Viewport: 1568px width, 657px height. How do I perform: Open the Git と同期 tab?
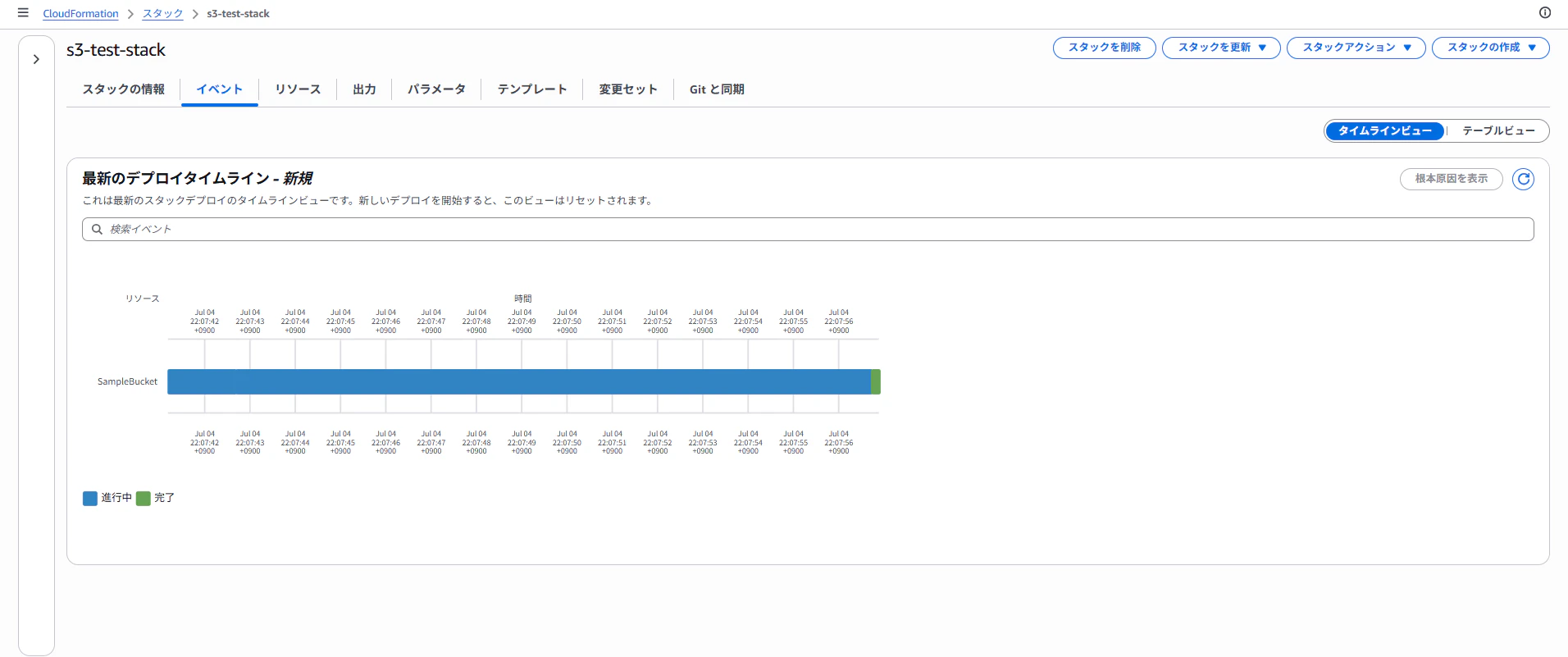tap(717, 89)
